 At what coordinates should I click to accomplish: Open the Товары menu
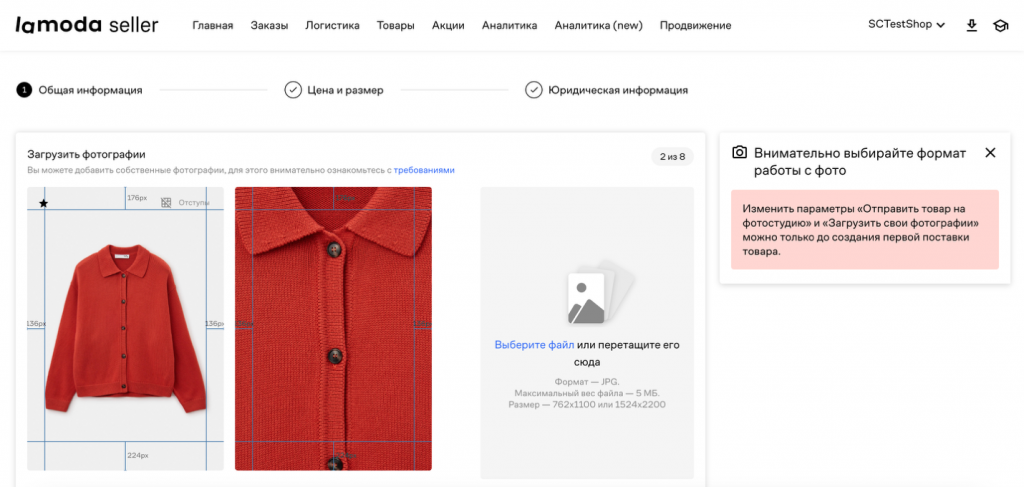[x=396, y=25]
